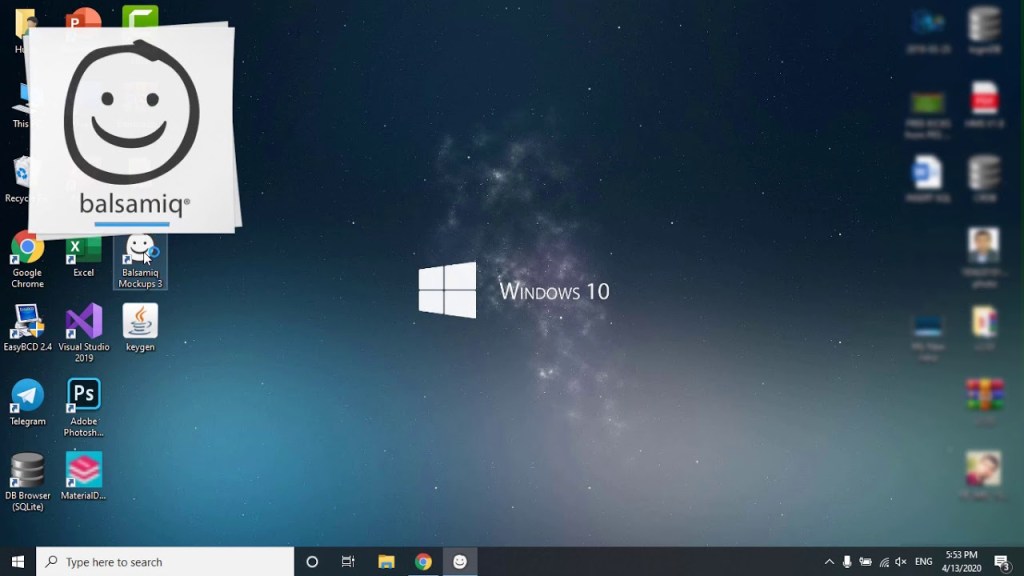Switch to Balsamiq in the taskbar
Image resolution: width=1024 pixels, height=576 pixels.
(460, 562)
